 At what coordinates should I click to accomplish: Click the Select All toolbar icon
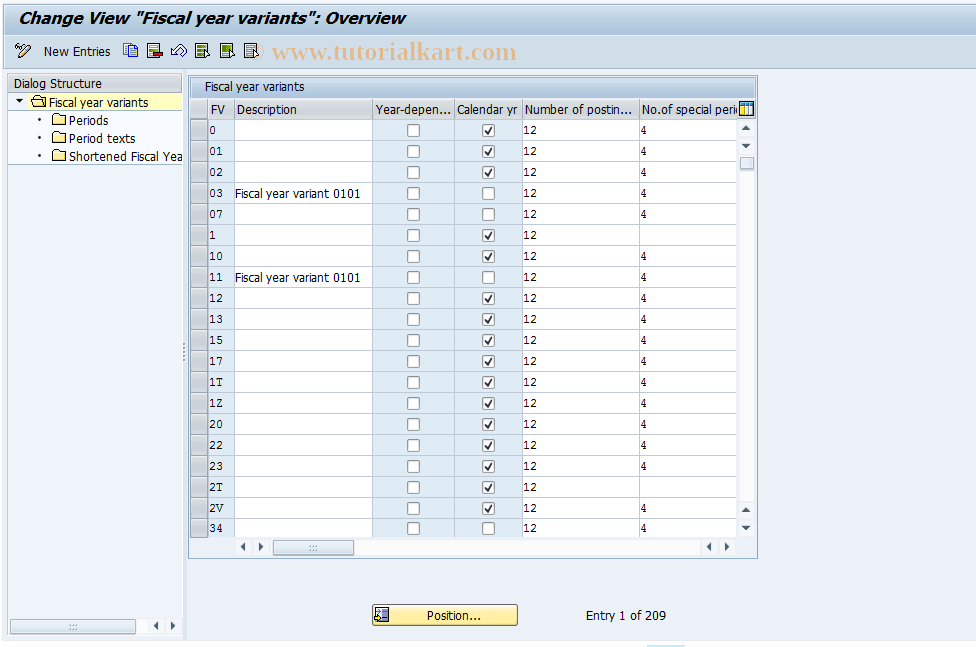[202, 50]
